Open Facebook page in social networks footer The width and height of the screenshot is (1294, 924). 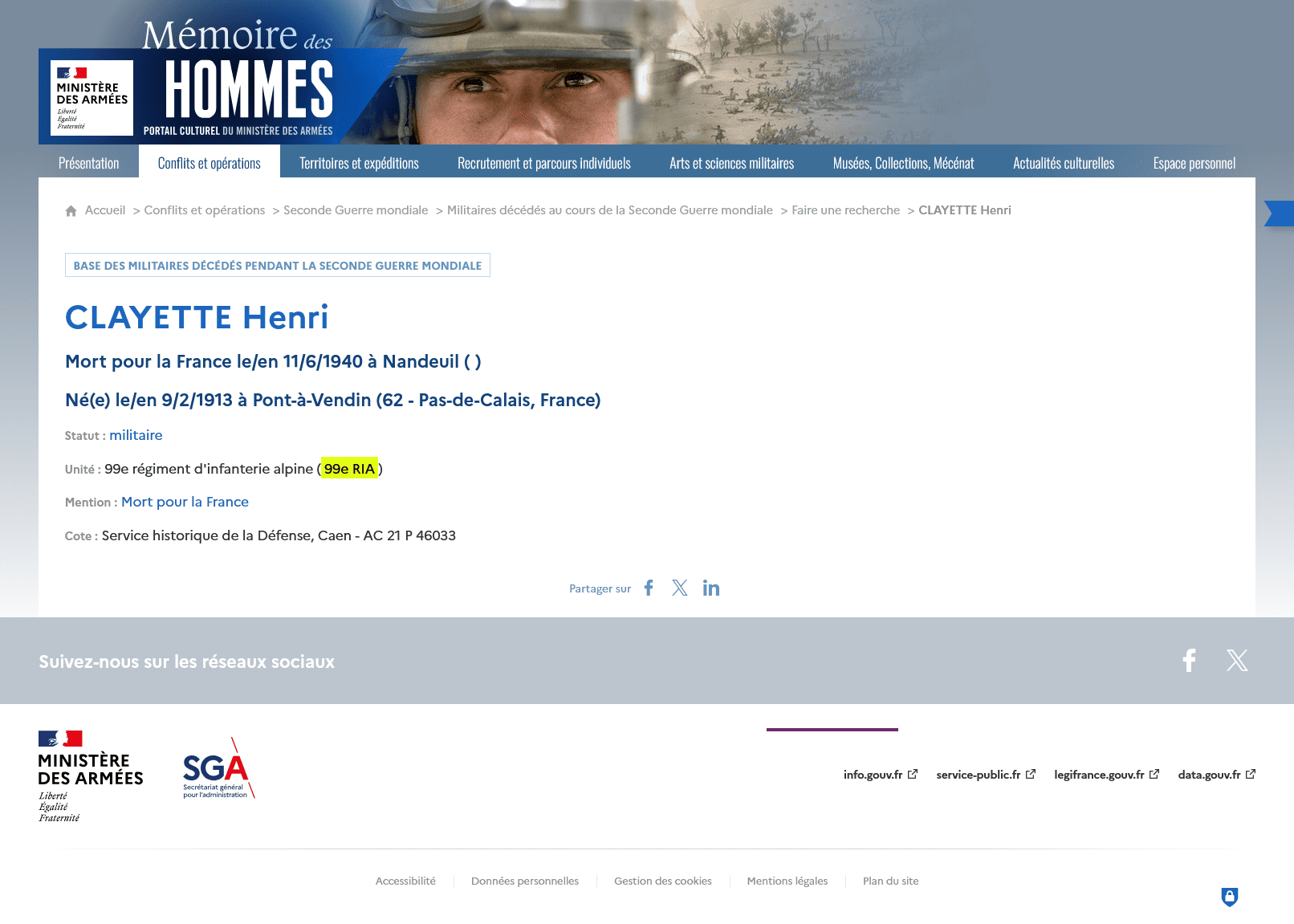coord(1189,660)
